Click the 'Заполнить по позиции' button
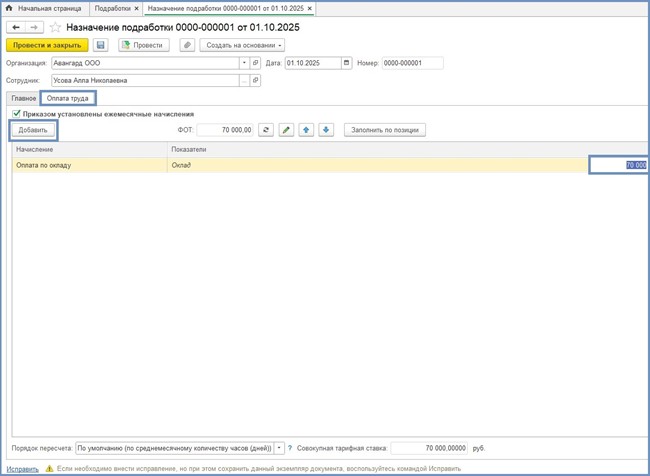Viewport: 650px width, 476px height. point(385,130)
